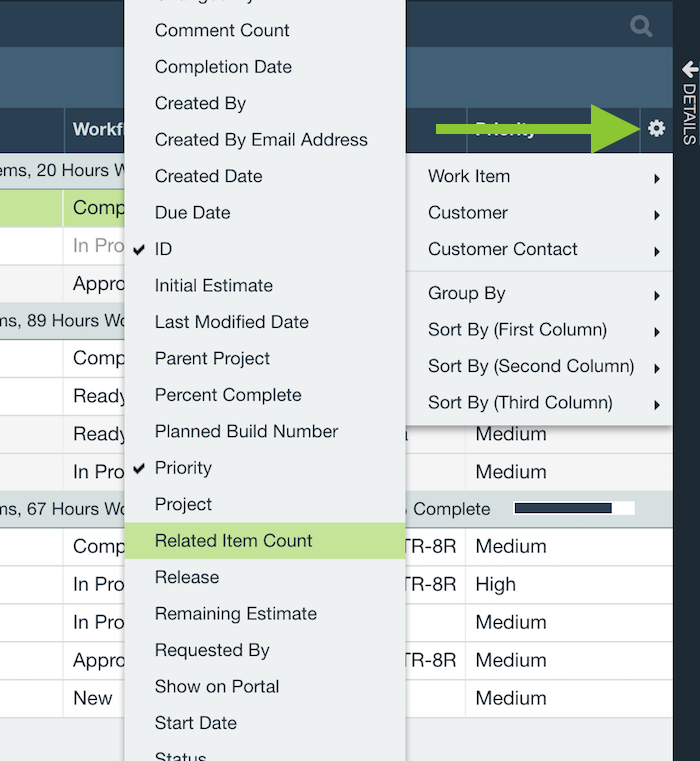Click the New workflow status cell

[x=94, y=698]
